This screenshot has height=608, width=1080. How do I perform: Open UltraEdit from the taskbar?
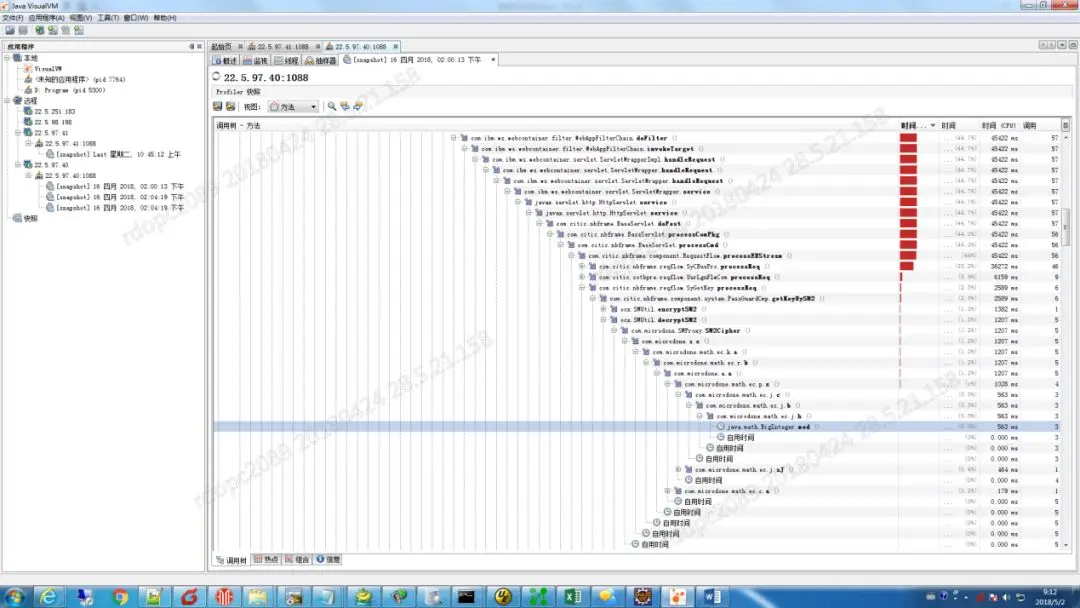pyautogui.click(x=502, y=596)
